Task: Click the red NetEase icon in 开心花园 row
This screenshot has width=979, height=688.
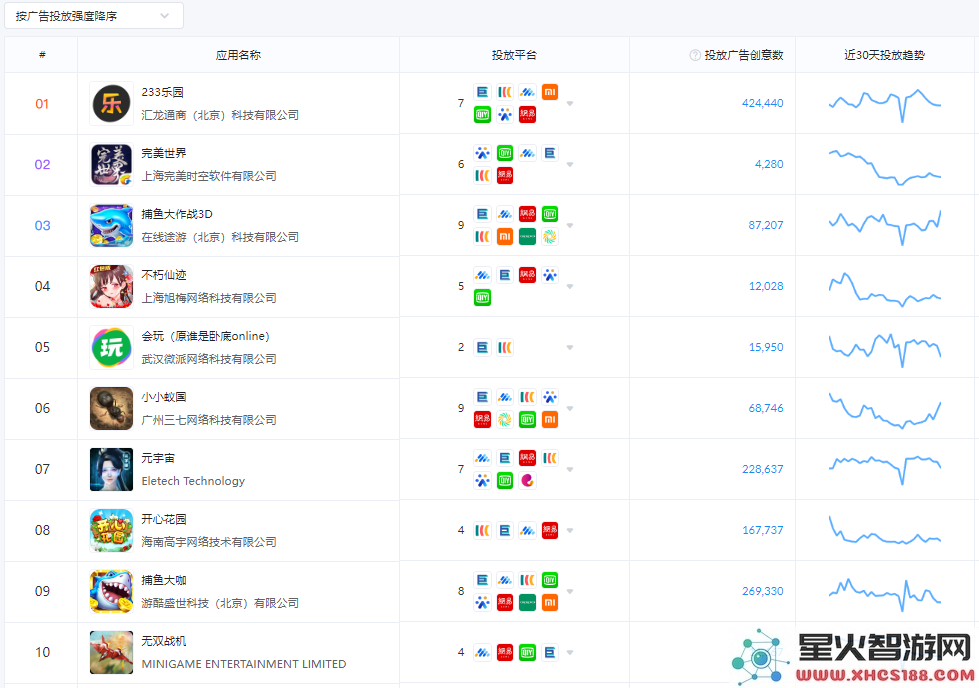Action: [549, 531]
